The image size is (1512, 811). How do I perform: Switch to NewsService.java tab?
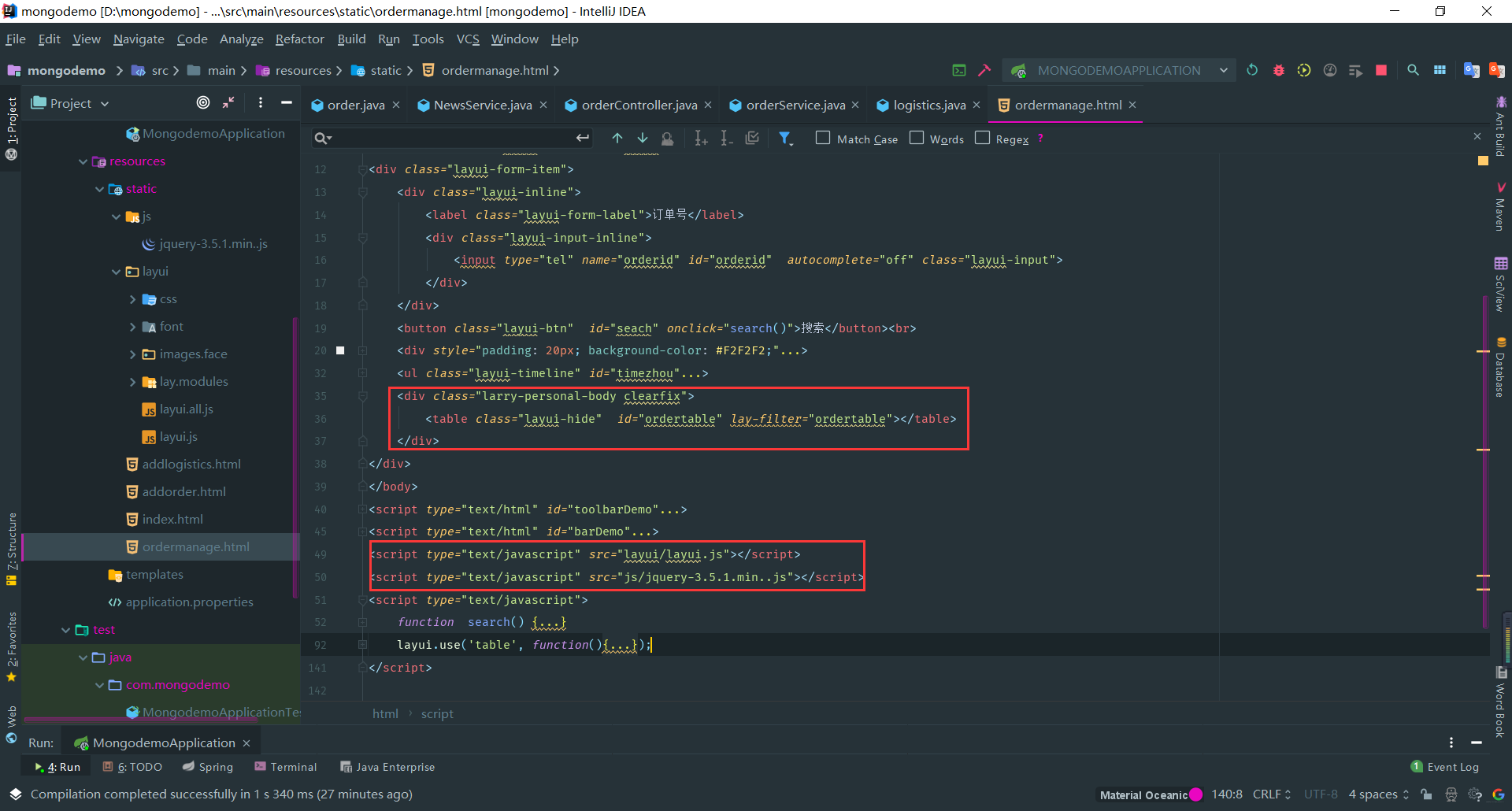tap(482, 105)
